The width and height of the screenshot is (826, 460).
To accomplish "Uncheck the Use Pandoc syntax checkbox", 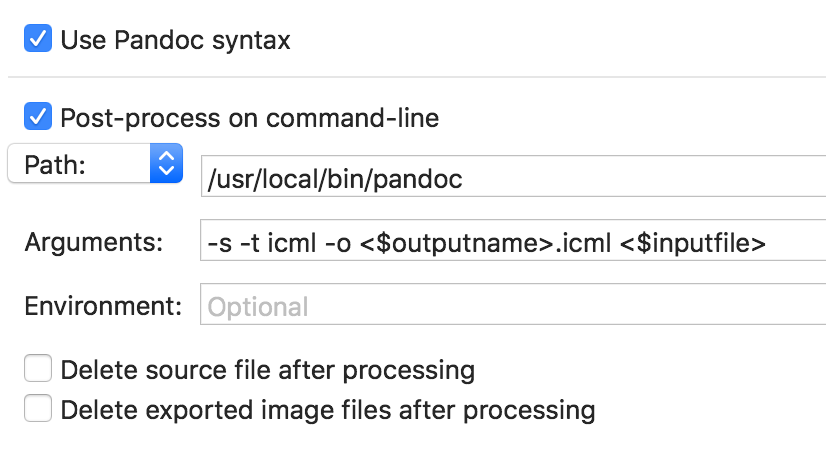I will click(38, 38).
